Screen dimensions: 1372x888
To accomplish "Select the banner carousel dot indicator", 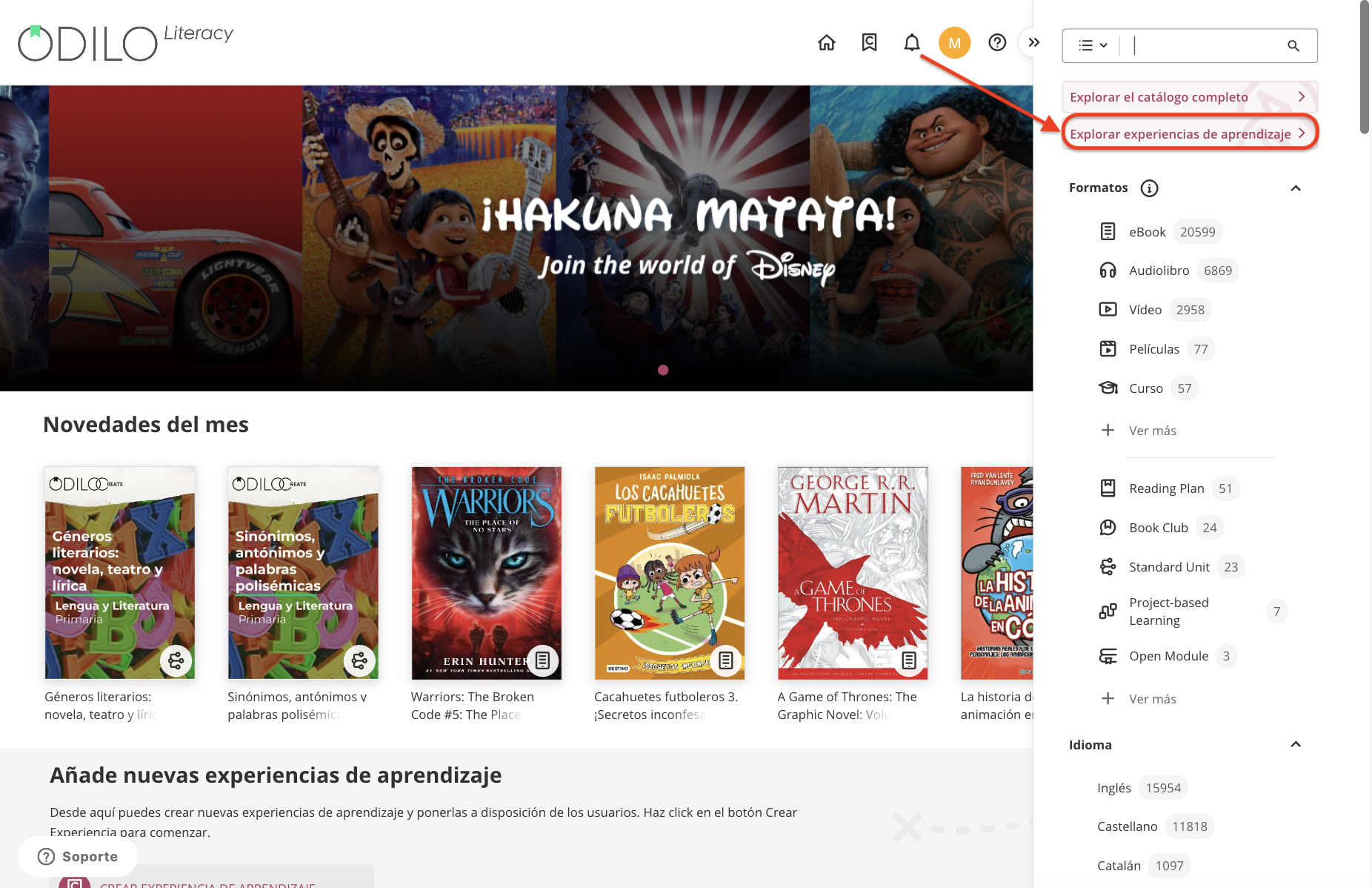I will 663,370.
